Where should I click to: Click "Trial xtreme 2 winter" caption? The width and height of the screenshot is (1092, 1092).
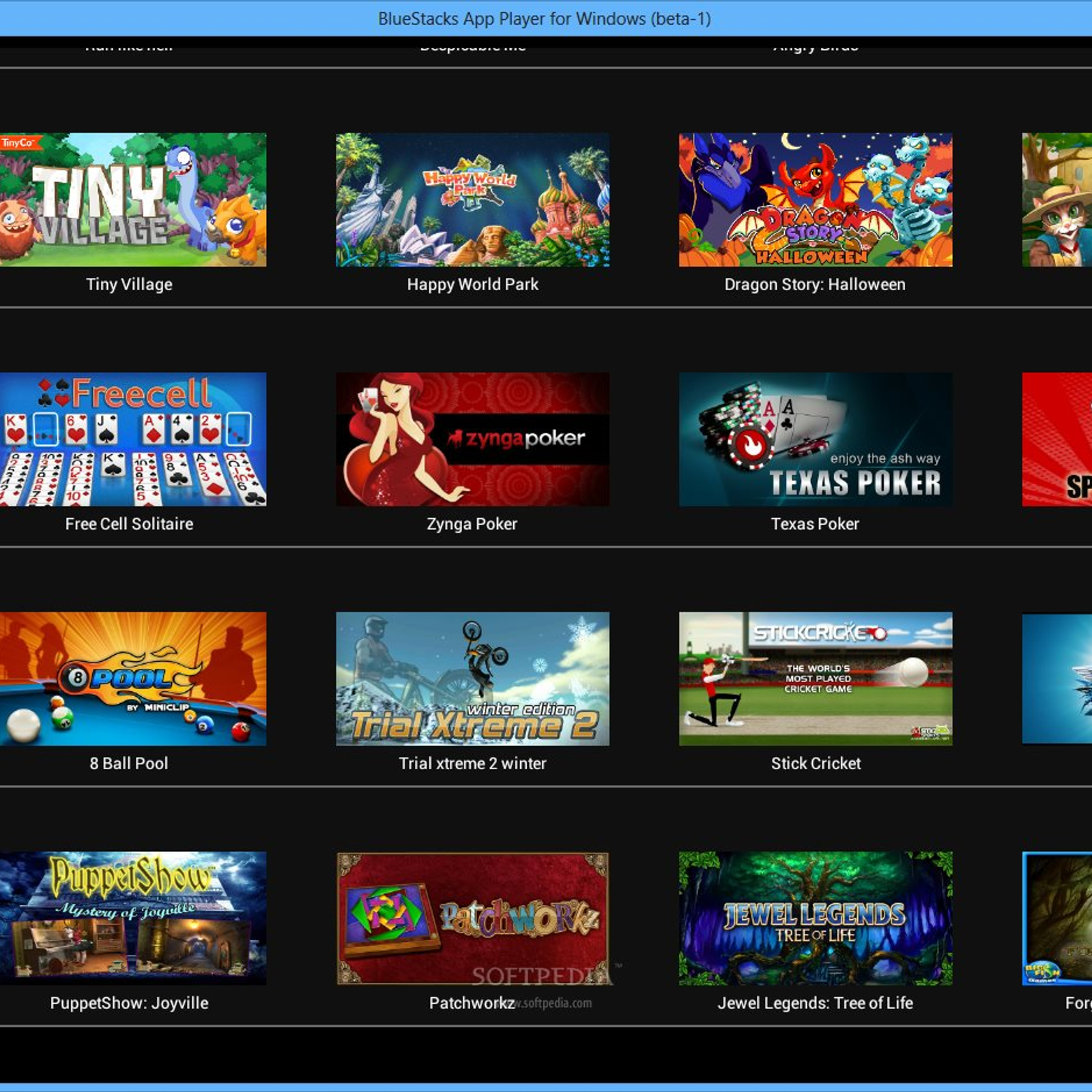(472, 764)
